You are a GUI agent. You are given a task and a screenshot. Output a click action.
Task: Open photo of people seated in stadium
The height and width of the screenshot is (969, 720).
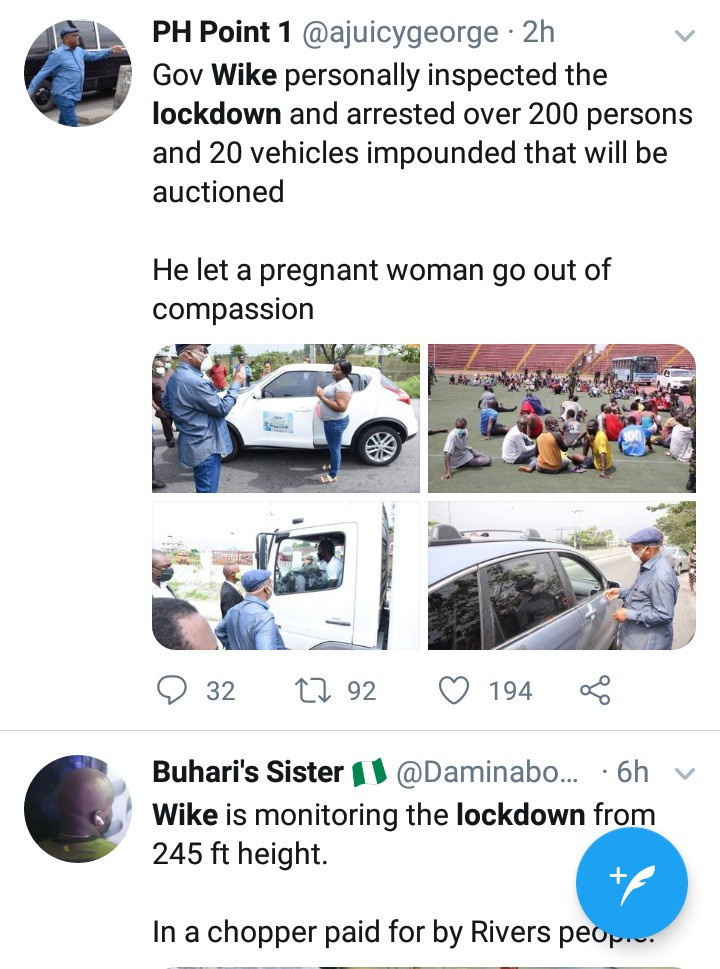coord(562,418)
